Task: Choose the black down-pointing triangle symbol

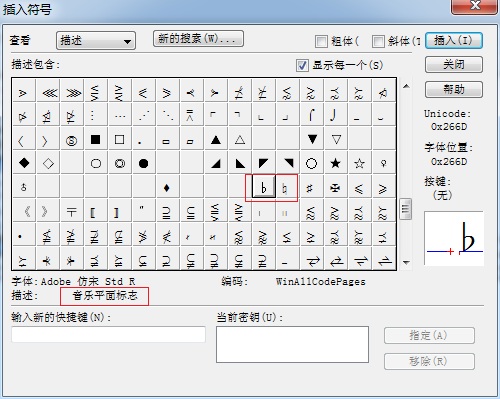Action: (x=312, y=139)
